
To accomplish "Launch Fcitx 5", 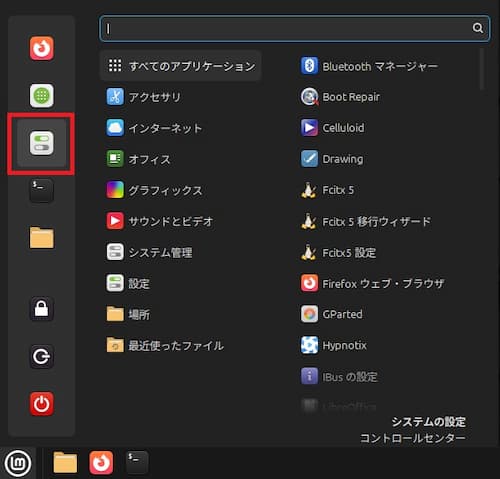I will (x=327, y=190).
